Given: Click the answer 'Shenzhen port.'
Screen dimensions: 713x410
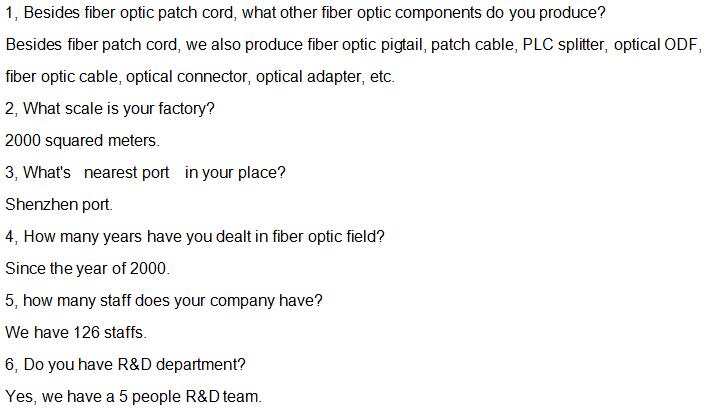Looking at the screenshot, I should tap(59, 205).
